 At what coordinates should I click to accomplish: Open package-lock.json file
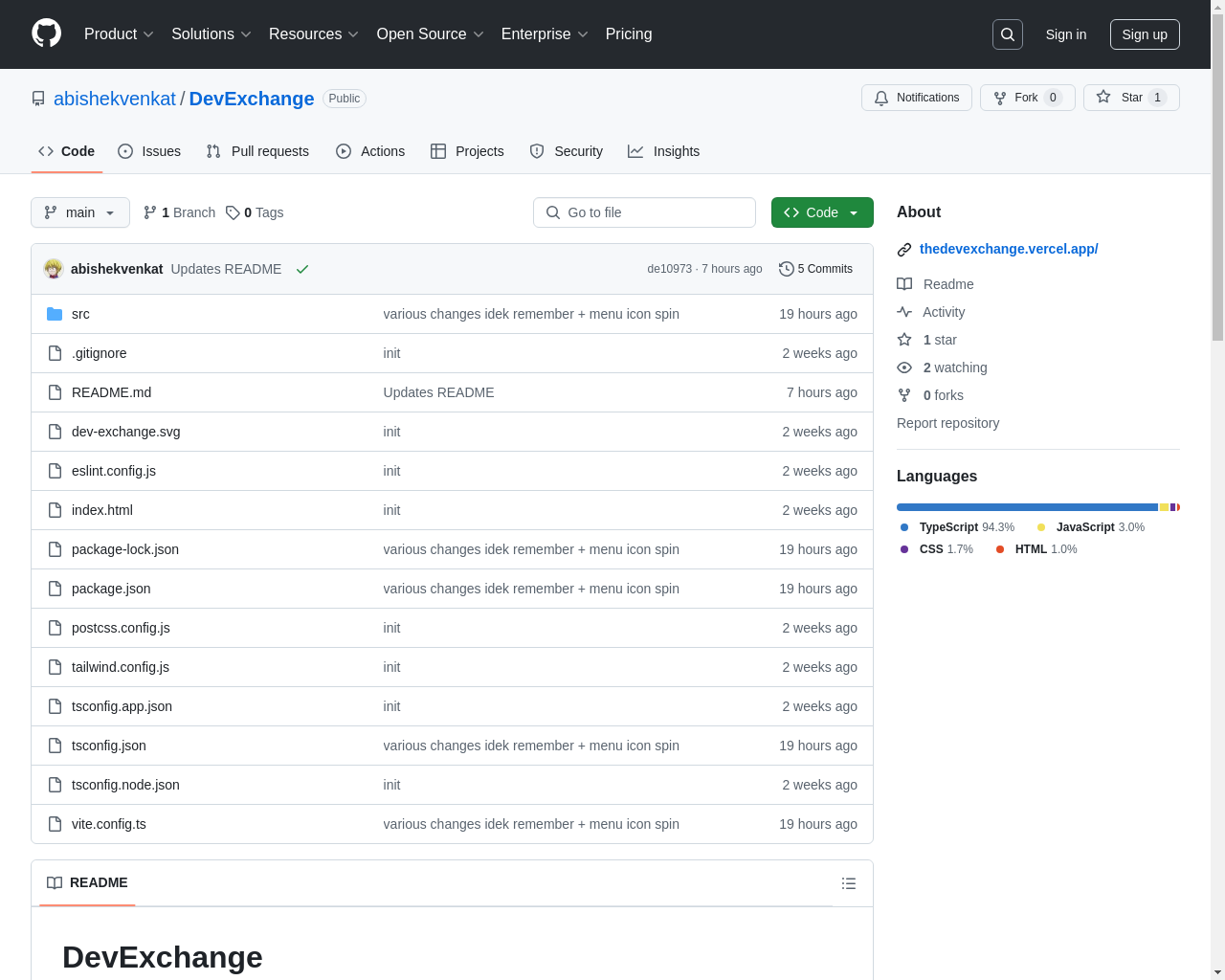(125, 549)
